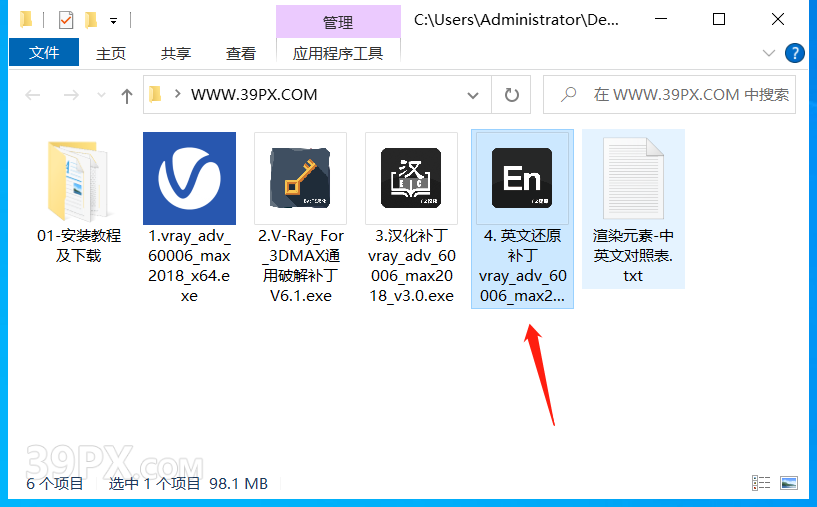This screenshot has width=817, height=507.
Task: Click the 渲染元素-中英文对照表.txt file name
Action: (x=633, y=255)
